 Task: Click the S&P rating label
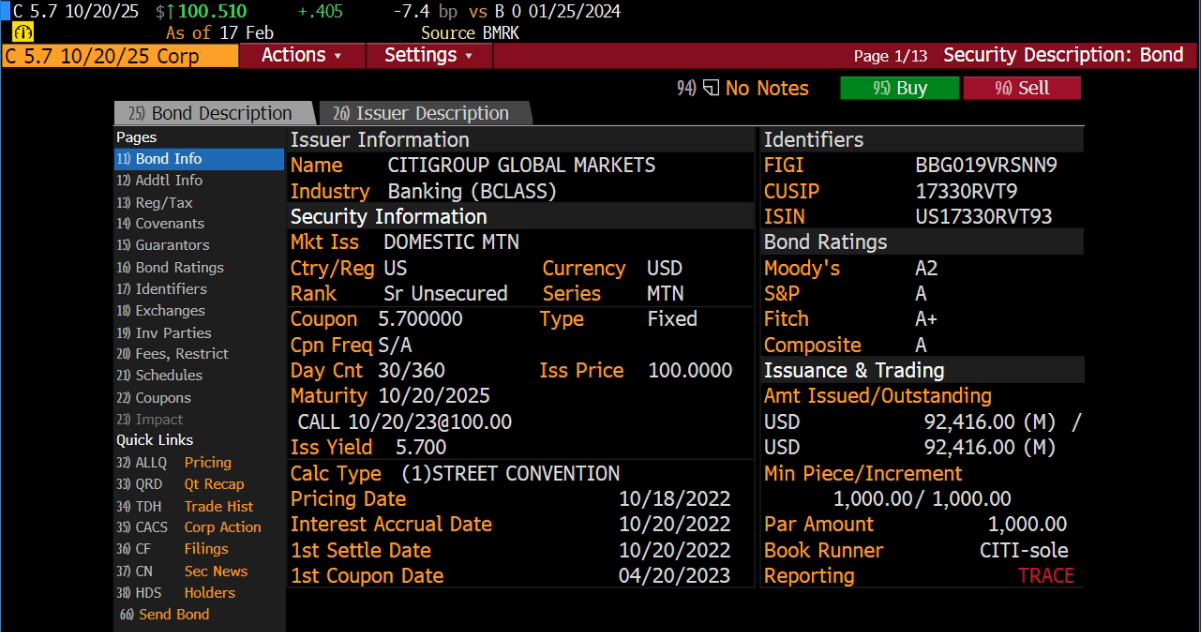(x=782, y=294)
